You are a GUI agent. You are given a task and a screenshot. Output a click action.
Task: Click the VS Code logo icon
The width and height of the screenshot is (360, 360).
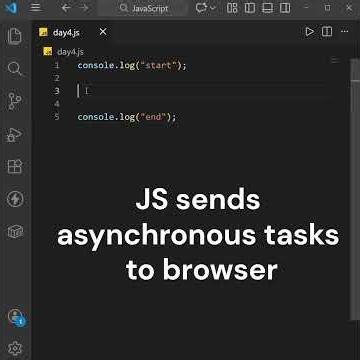(12, 7)
